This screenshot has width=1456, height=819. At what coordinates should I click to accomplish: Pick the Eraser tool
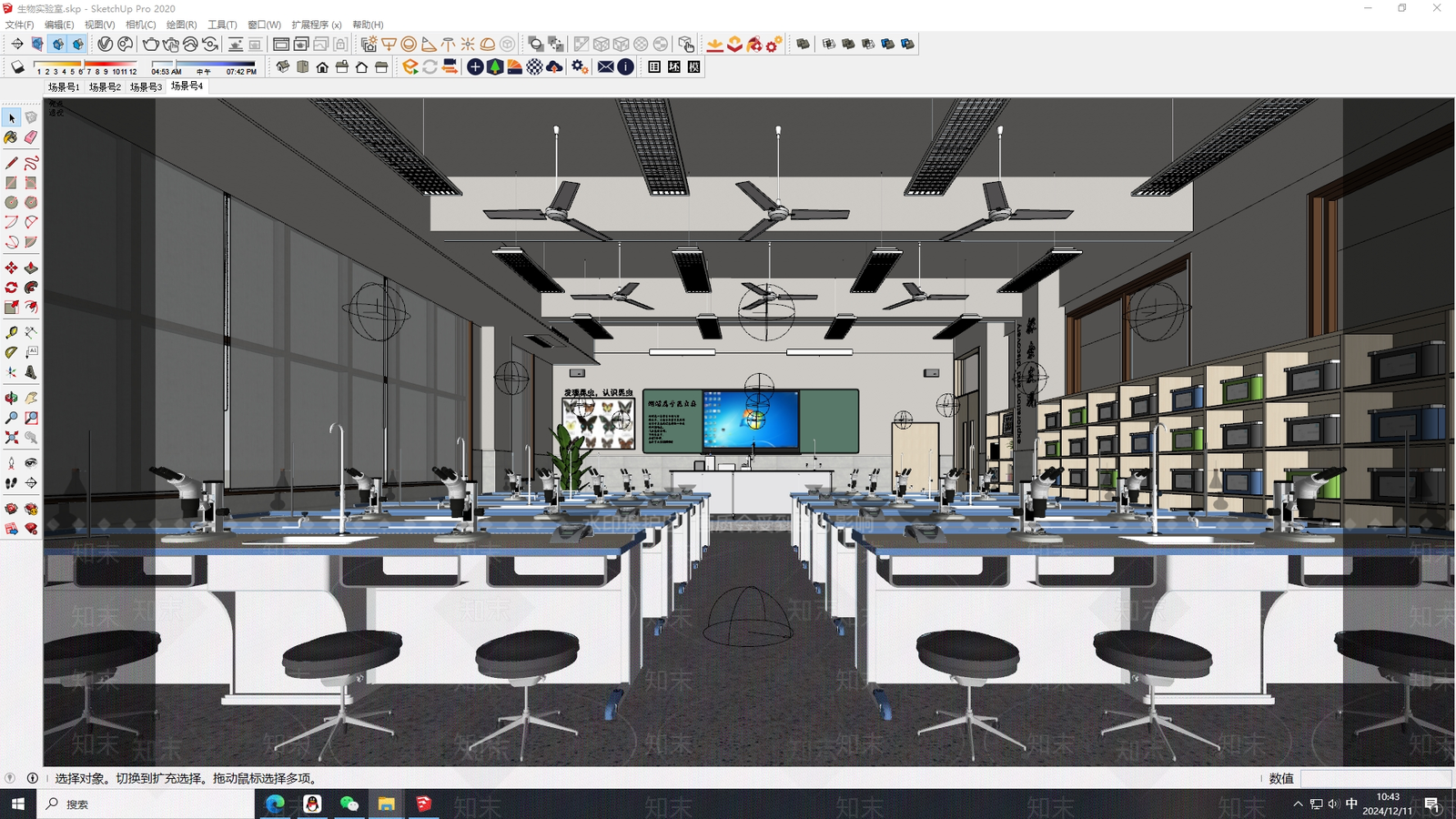(31, 137)
